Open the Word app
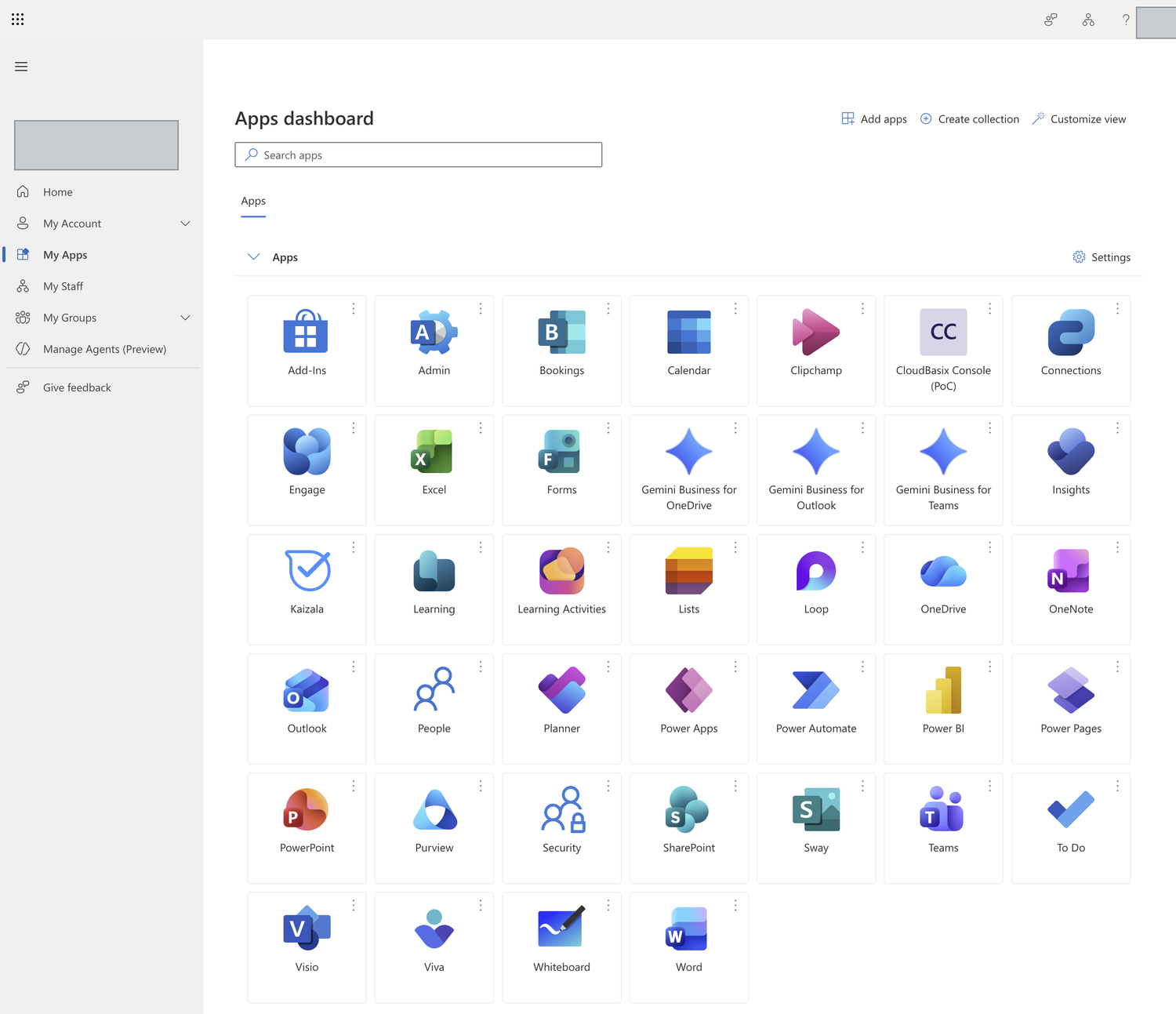The height and width of the screenshot is (1014, 1176). pyautogui.click(x=689, y=947)
